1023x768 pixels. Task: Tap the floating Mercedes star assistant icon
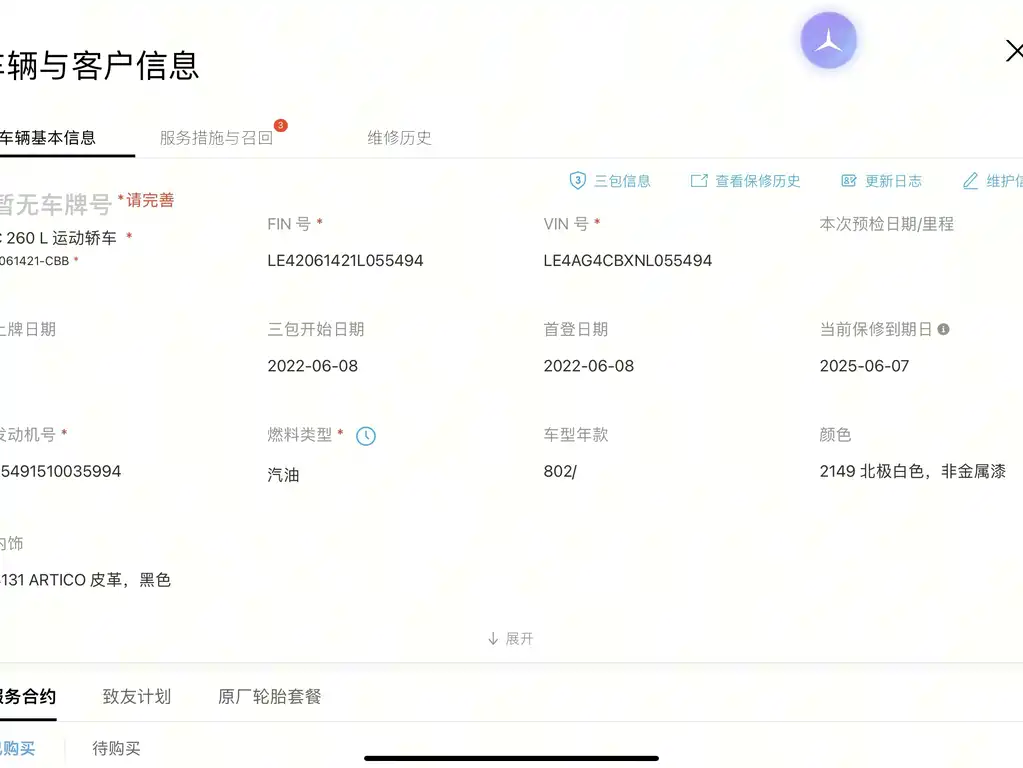pos(829,40)
